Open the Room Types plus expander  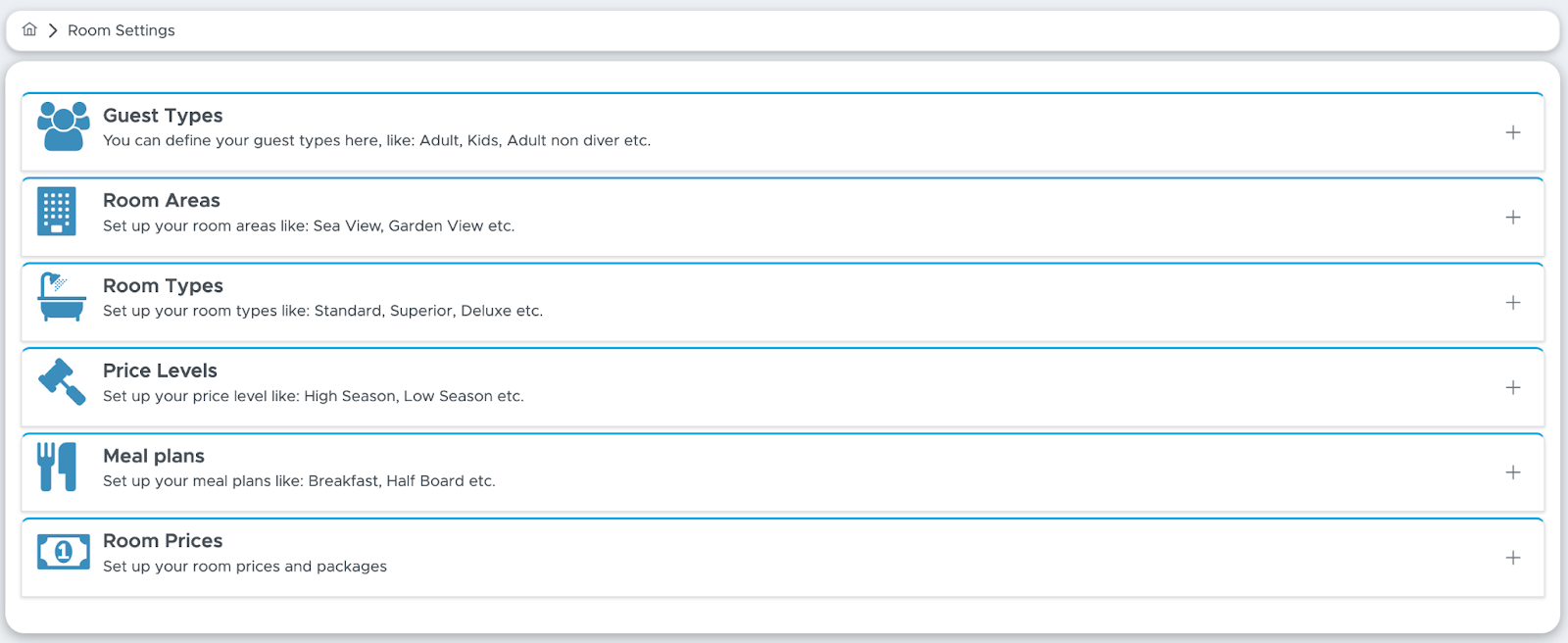pyautogui.click(x=1513, y=303)
